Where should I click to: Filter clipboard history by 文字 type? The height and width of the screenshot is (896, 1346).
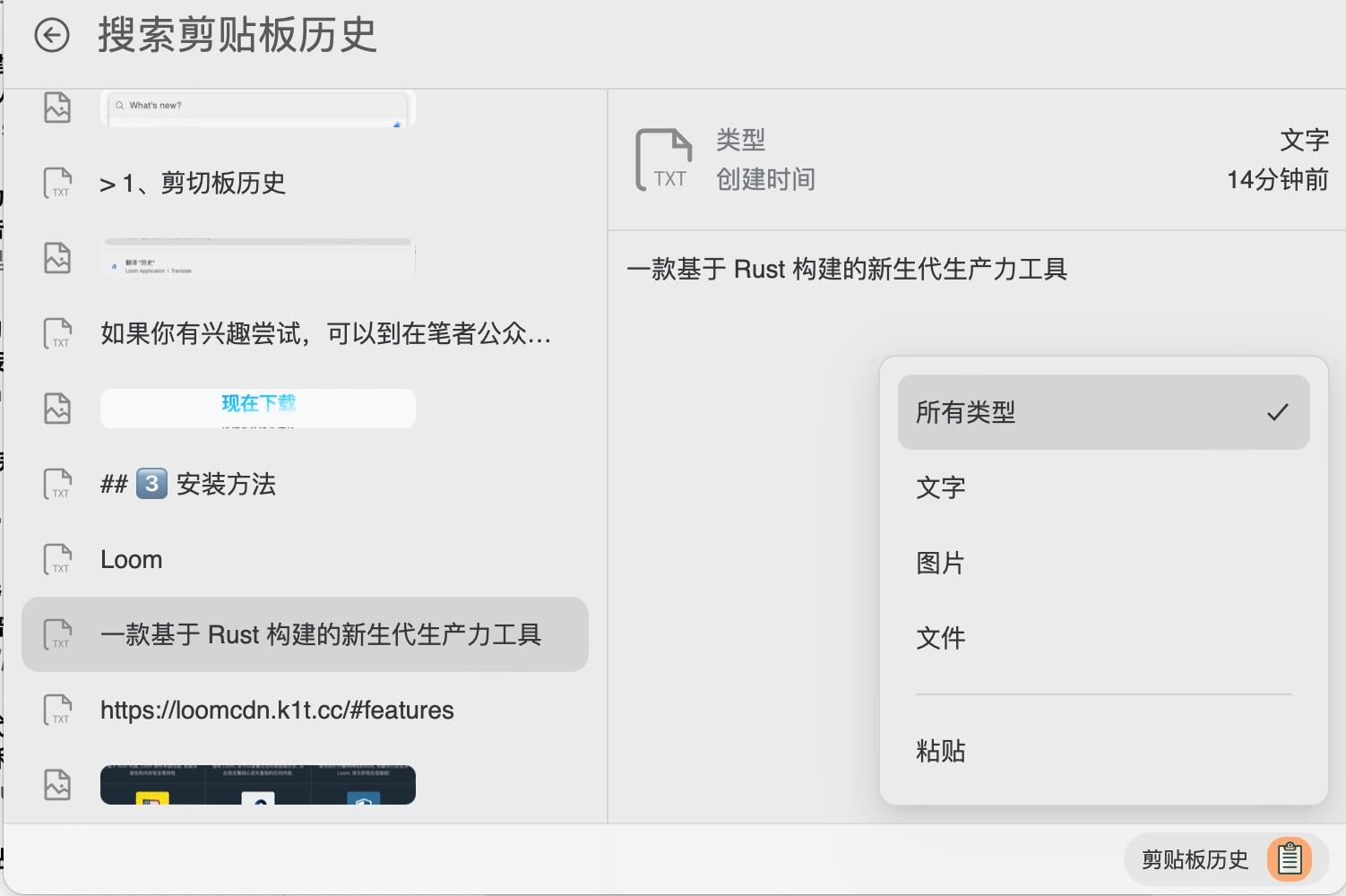click(1103, 487)
